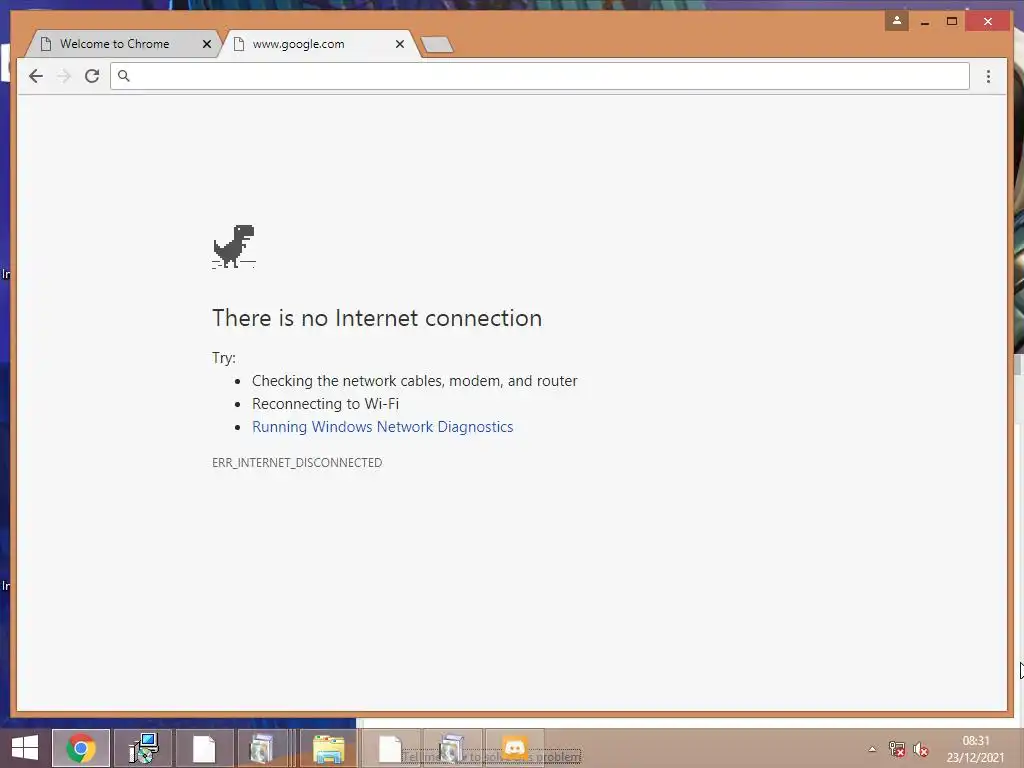1024x768 pixels.
Task: Click the greyed-out forward arrow
Action: (x=63, y=76)
